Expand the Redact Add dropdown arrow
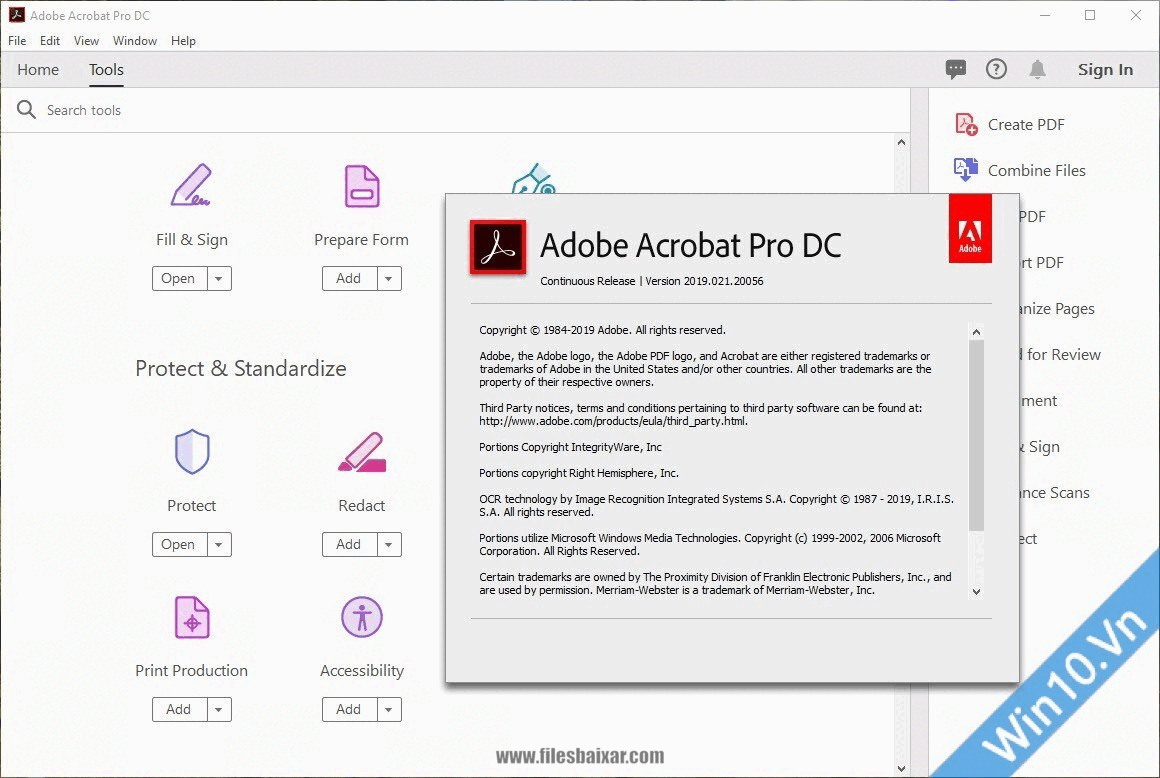 tap(389, 544)
